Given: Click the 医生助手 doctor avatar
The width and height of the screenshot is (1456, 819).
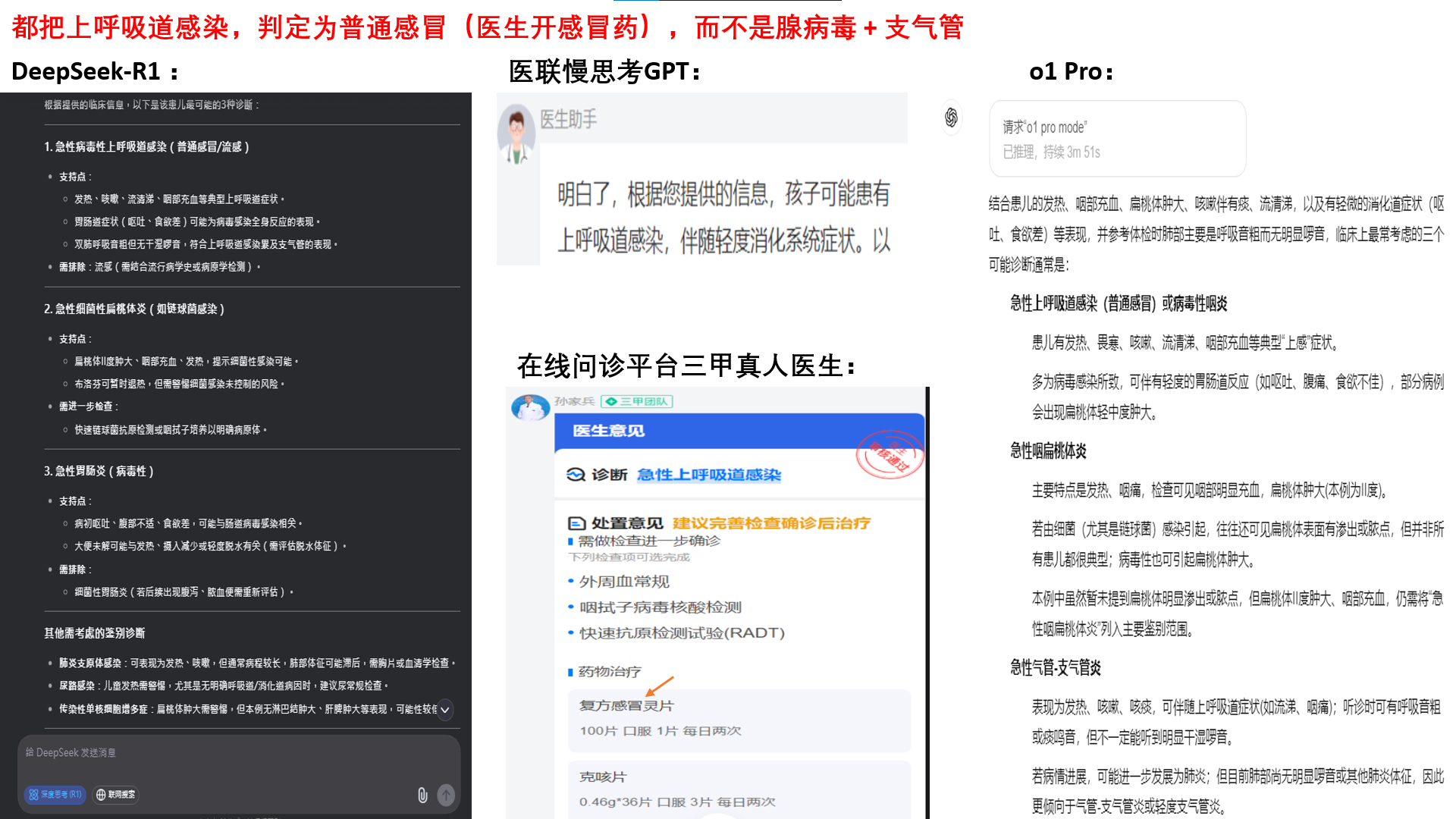Looking at the screenshot, I should pos(517,134).
